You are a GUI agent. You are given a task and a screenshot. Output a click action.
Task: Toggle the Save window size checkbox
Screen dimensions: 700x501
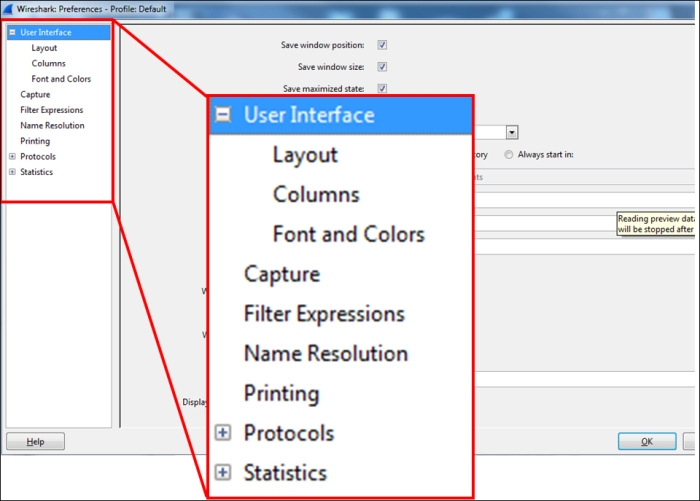click(x=382, y=67)
